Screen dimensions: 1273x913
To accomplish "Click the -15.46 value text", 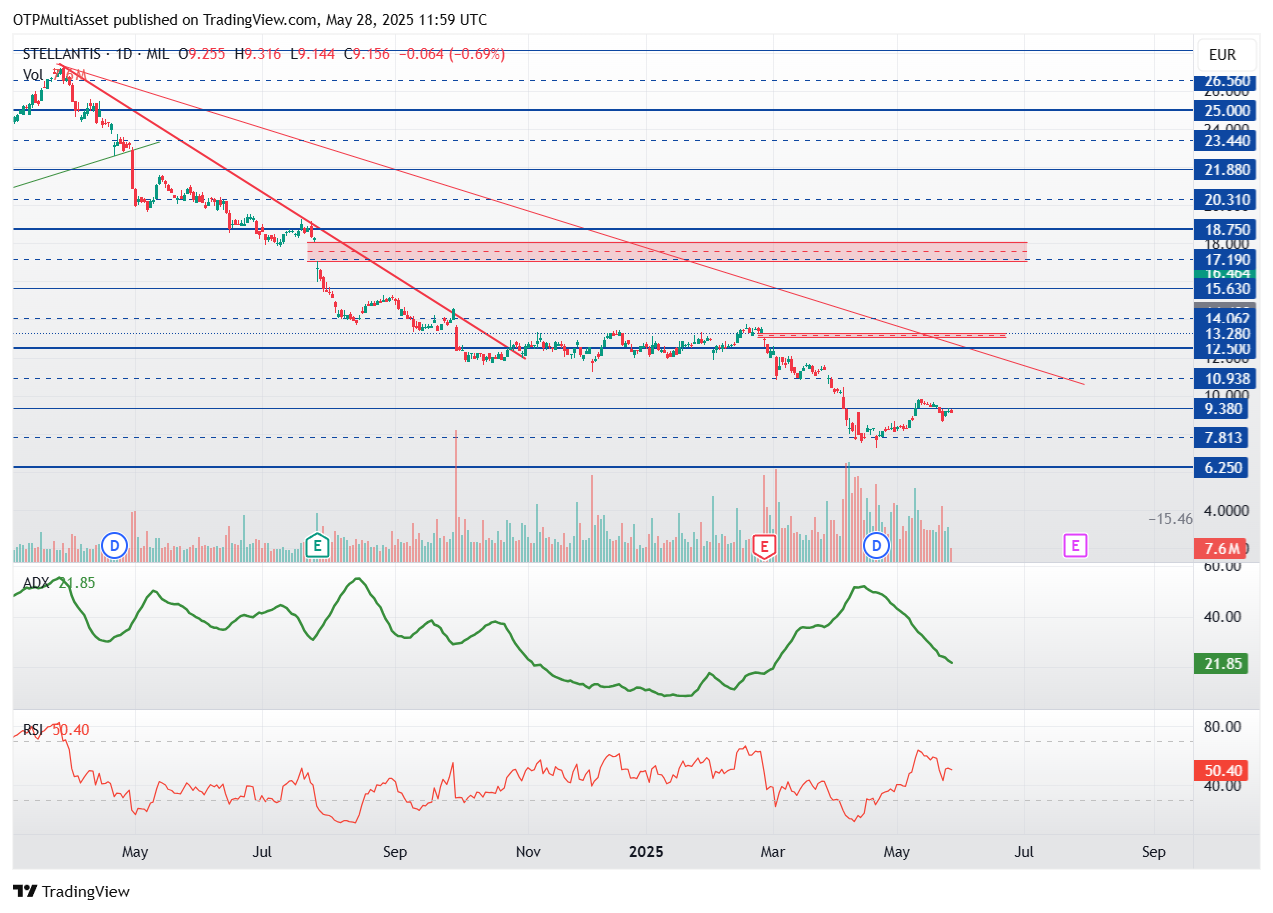I will pos(1170,518).
